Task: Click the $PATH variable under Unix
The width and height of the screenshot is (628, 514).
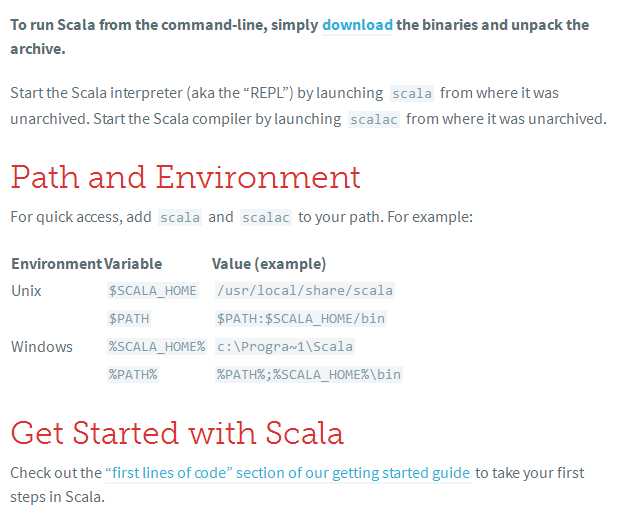Action: pyautogui.click(x=129, y=319)
